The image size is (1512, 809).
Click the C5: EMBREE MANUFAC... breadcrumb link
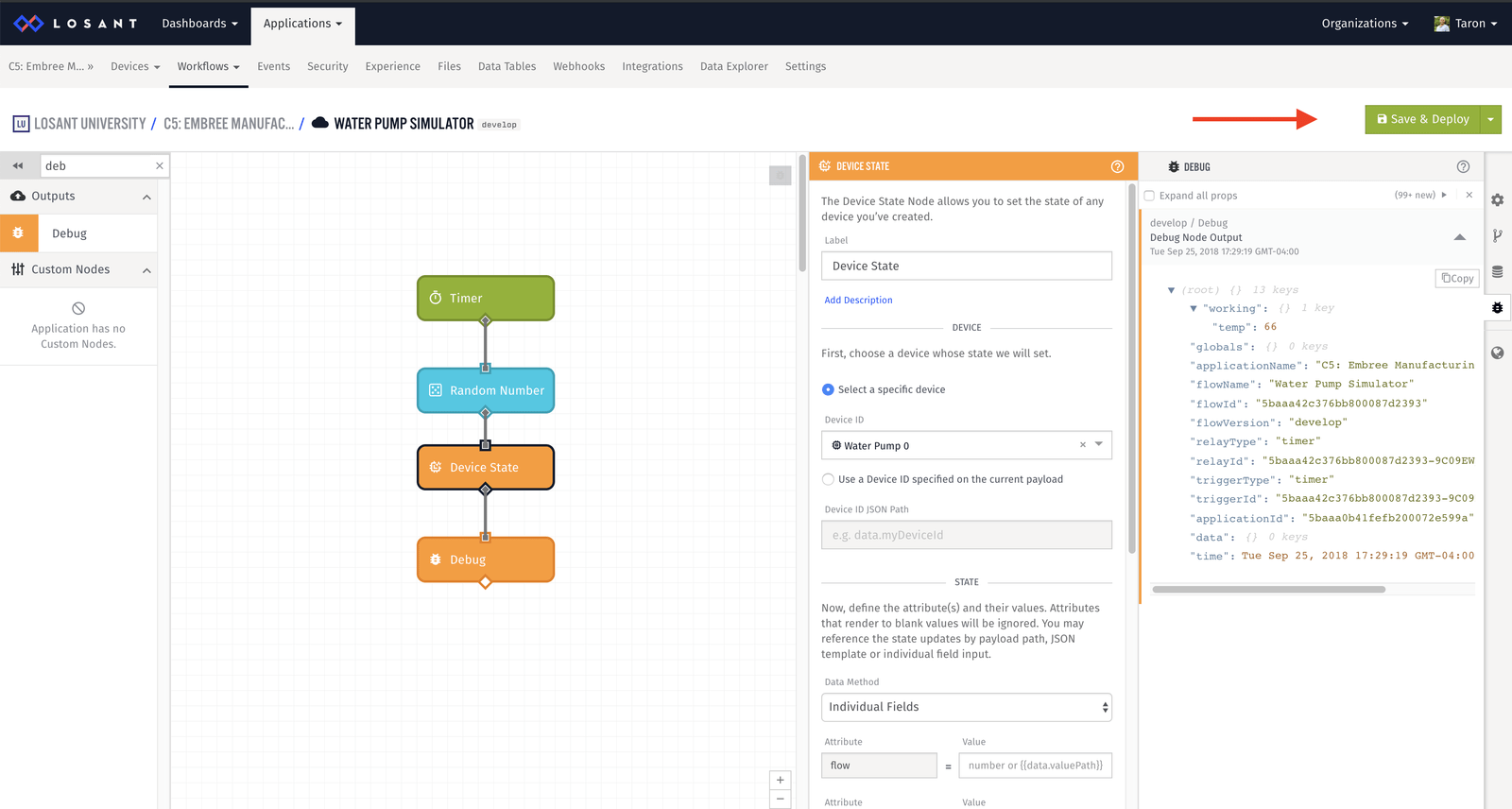[x=229, y=124]
